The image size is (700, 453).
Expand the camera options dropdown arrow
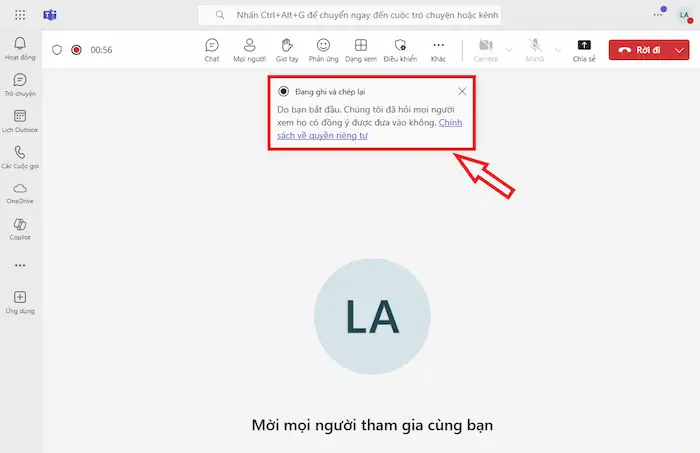(508, 49)
